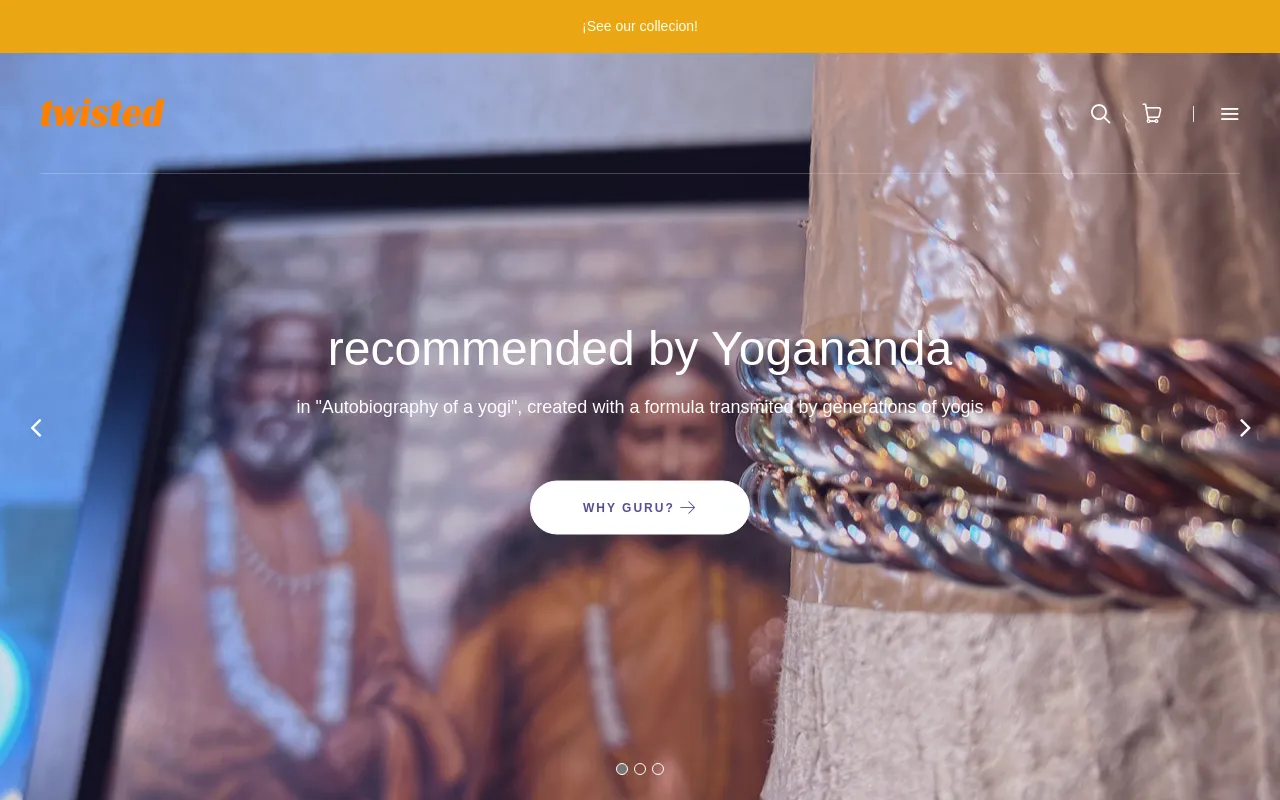This screenshot has width=1280, height=800.
Task: Select the second slide indicator dot
Action: (640, 769)
